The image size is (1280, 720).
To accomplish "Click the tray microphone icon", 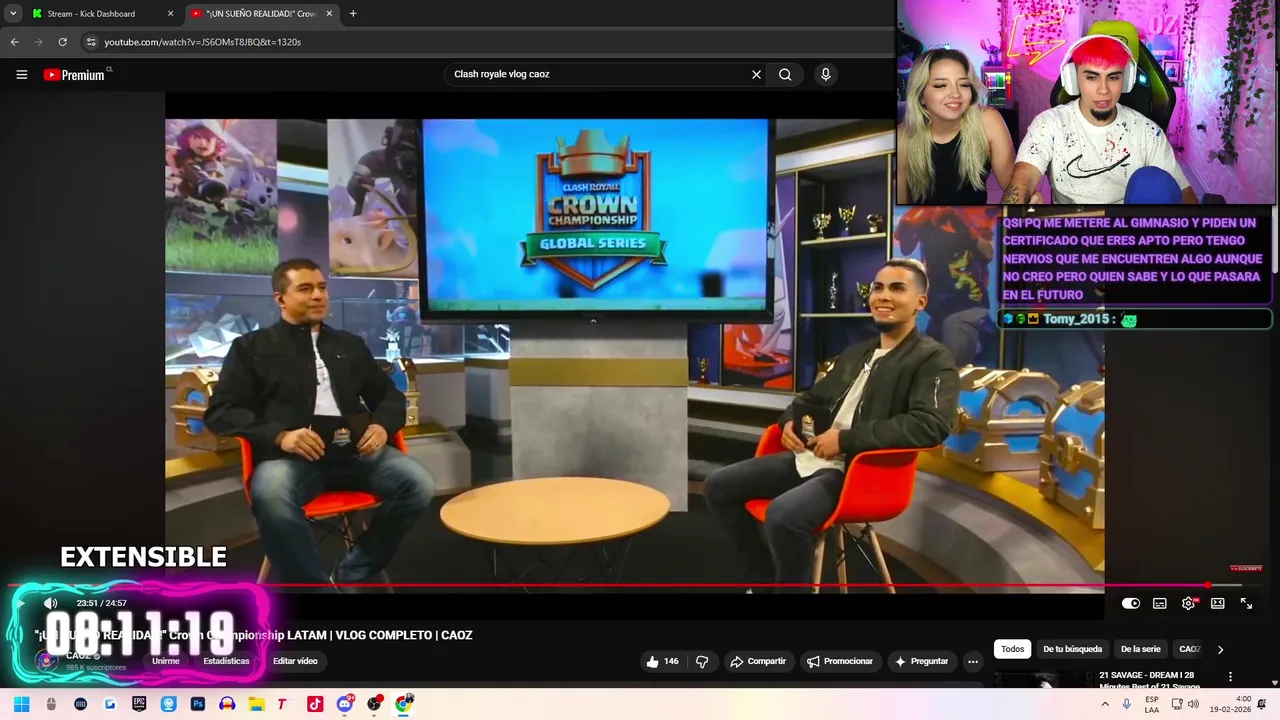I will (x=1126, y=704).
